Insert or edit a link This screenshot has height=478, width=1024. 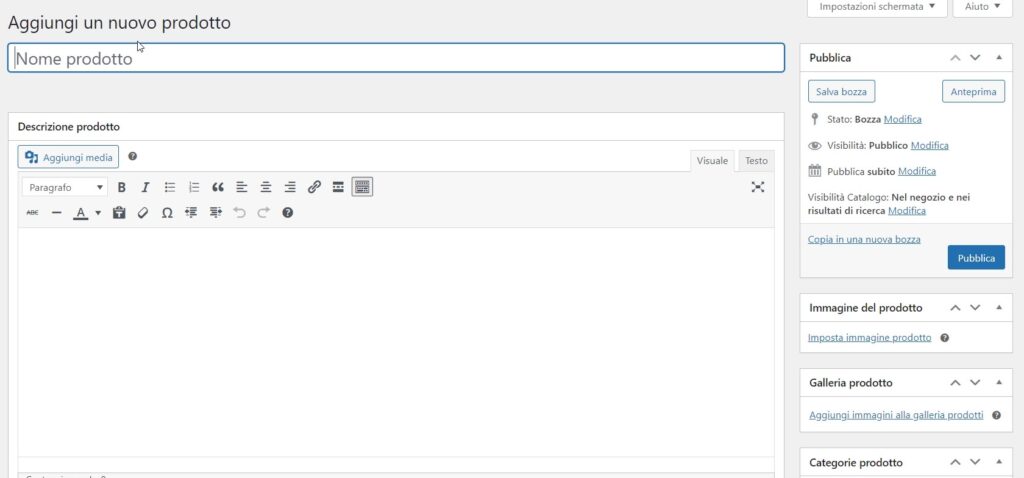click(314, 187)
